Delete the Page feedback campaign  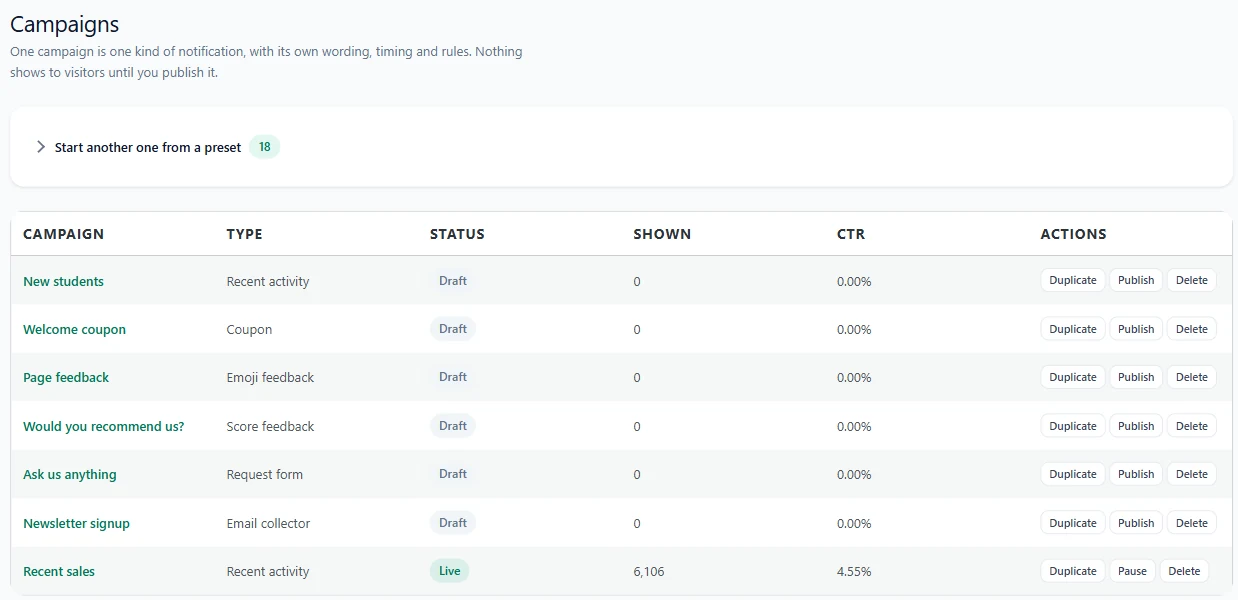pos(1192,377)
